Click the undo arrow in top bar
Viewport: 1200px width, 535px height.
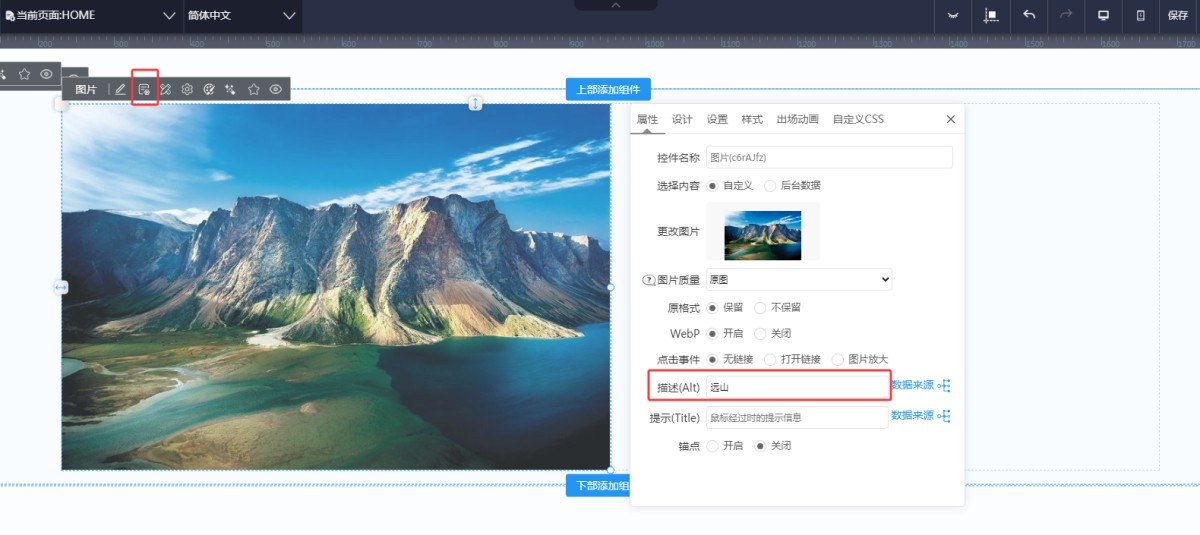pos(1029,15)
